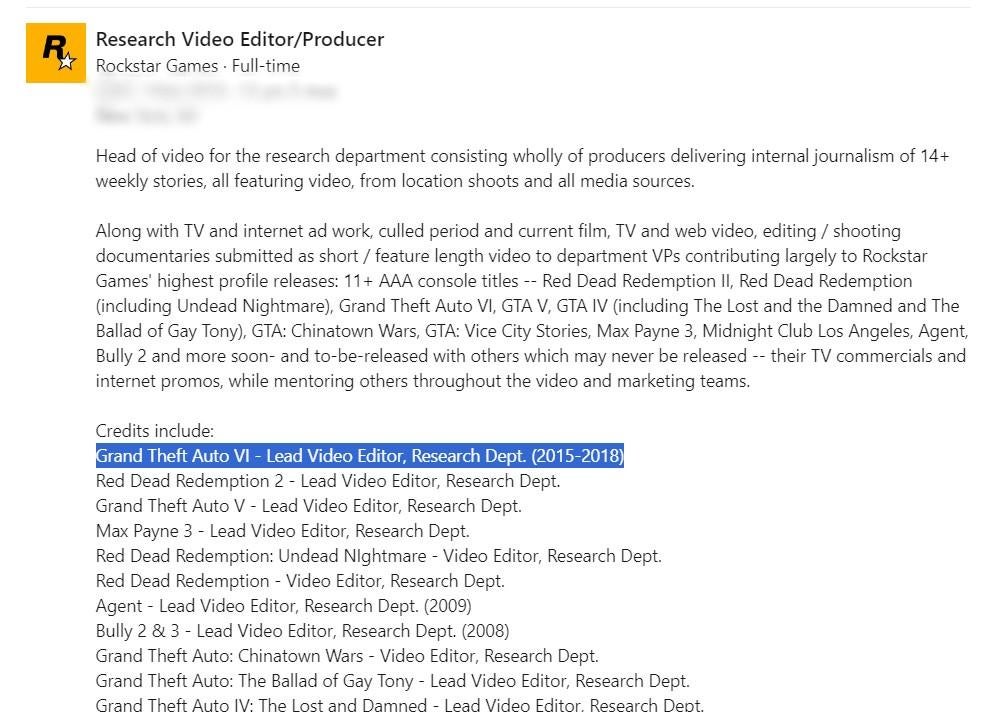Image resolution: width=995 pixels, height=712 pixels.
Task: Click the highlighted Grand Theft Auto VI credit
Action: point(360,456)
